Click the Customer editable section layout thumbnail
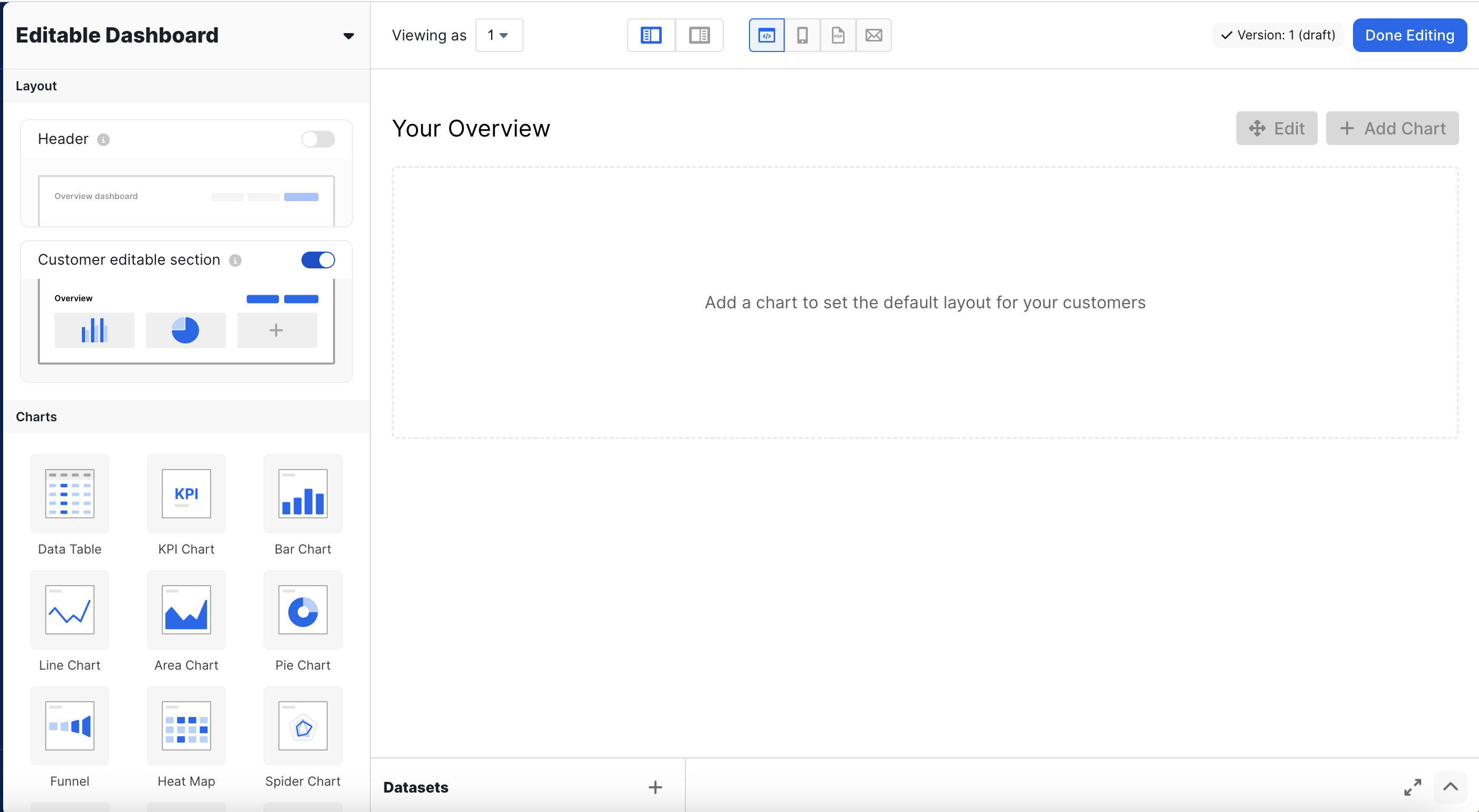The image size is (1479, 812). (186, 321)
